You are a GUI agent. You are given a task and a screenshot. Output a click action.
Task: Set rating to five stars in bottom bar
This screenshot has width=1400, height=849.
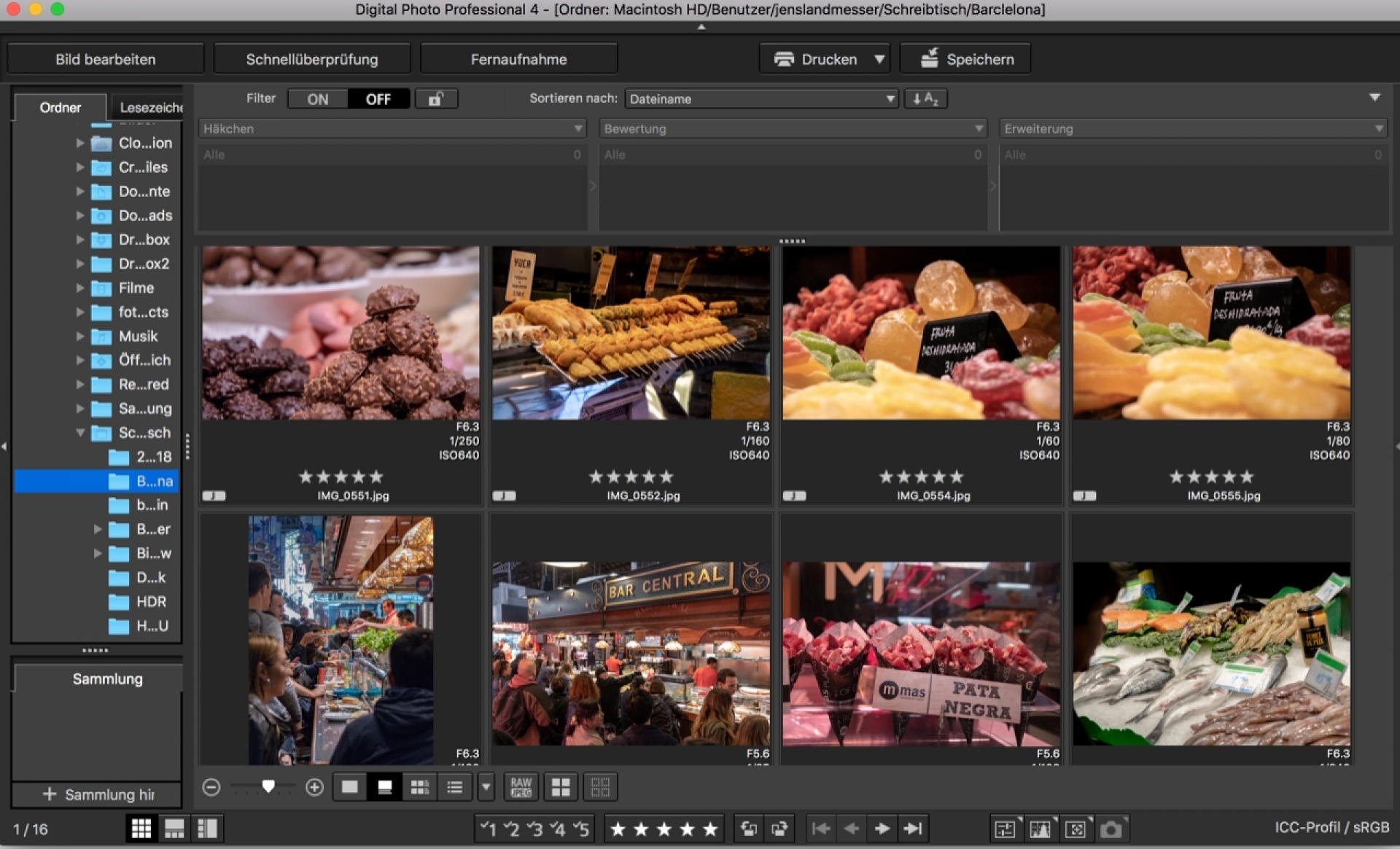pos(710,829)
